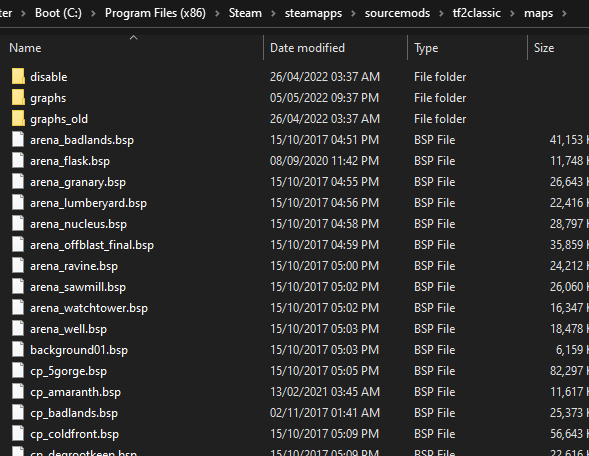This screenshot has width=589, height=456.
Task: Select arena_flask.bsp file name
Action: tap(70, 162)
